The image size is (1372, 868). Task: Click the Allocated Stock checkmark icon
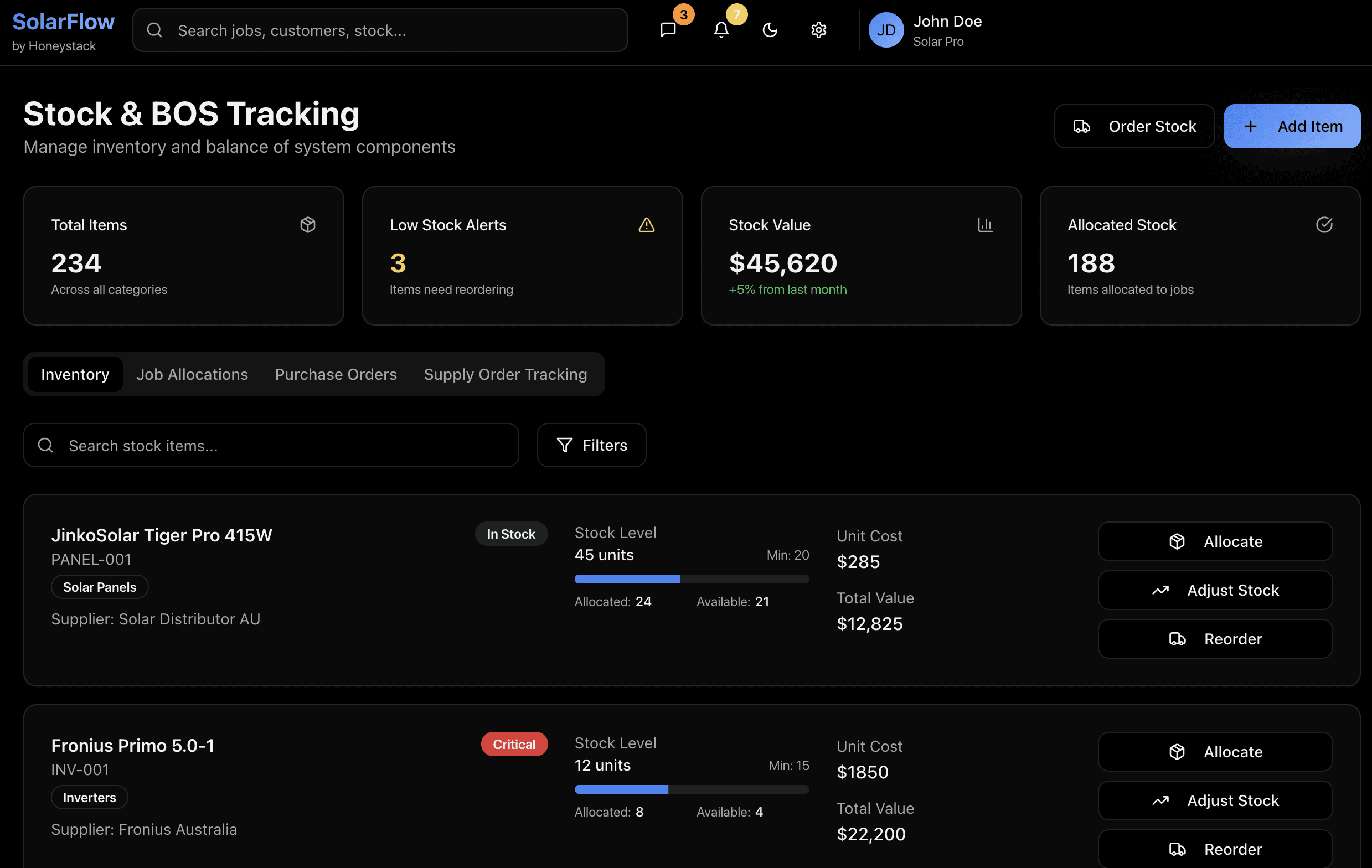[x=1324, y=225]
